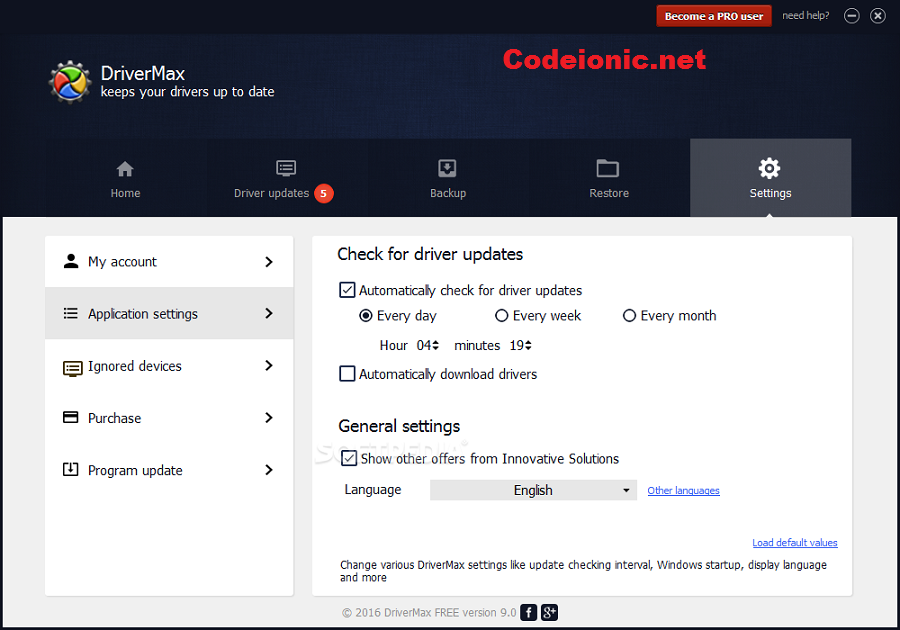Viewport: 900px width, 630px height.
Task: Open My account menu entry
Action: coord(169,262)
